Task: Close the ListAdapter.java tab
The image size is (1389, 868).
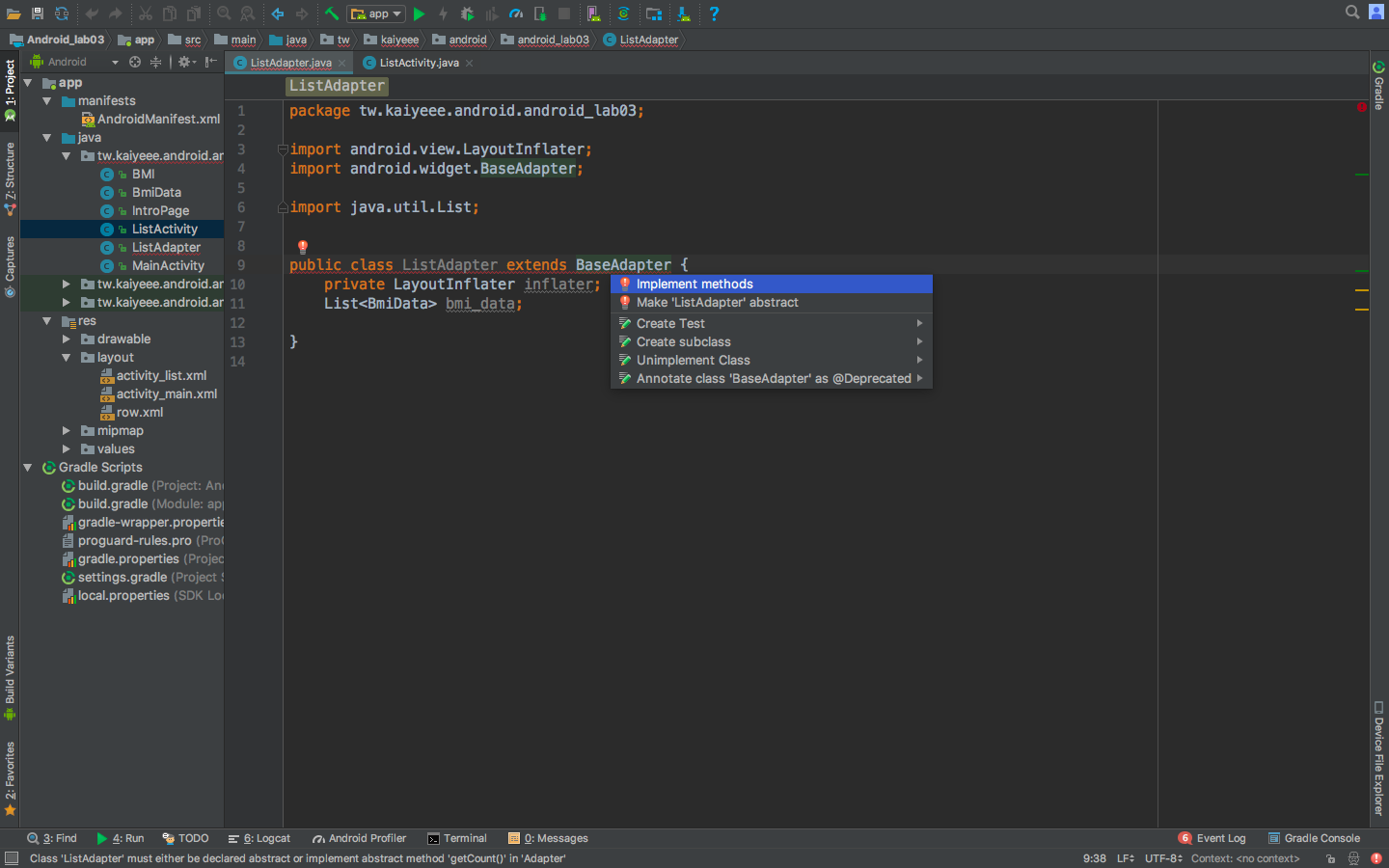Action: tap(341, 64)
